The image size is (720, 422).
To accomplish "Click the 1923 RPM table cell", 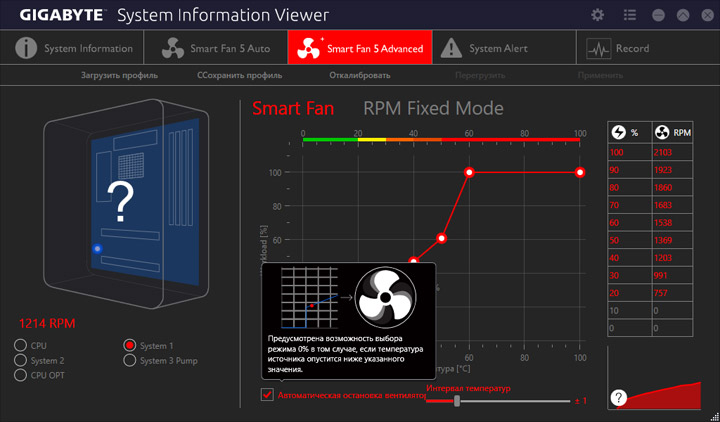I will (x=672, y=170).
